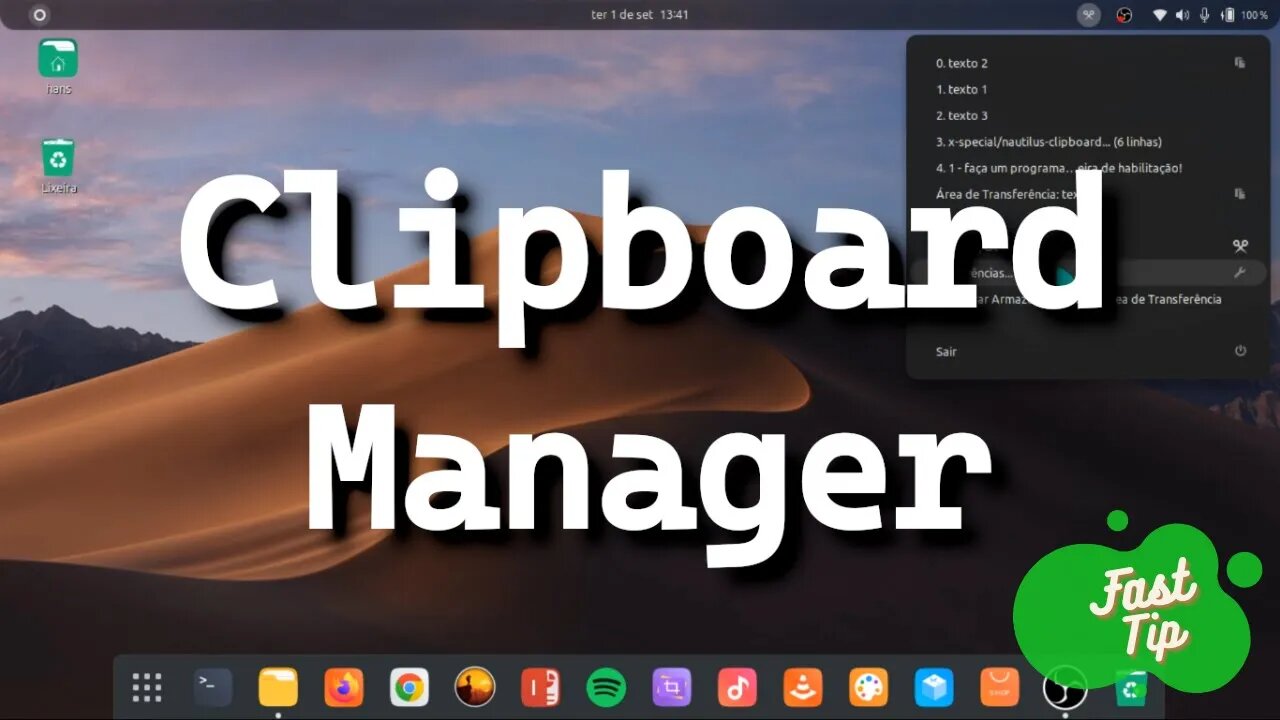Launch Firefox from the dock
Screen dimensions: 1280x720
click(344, 687)
